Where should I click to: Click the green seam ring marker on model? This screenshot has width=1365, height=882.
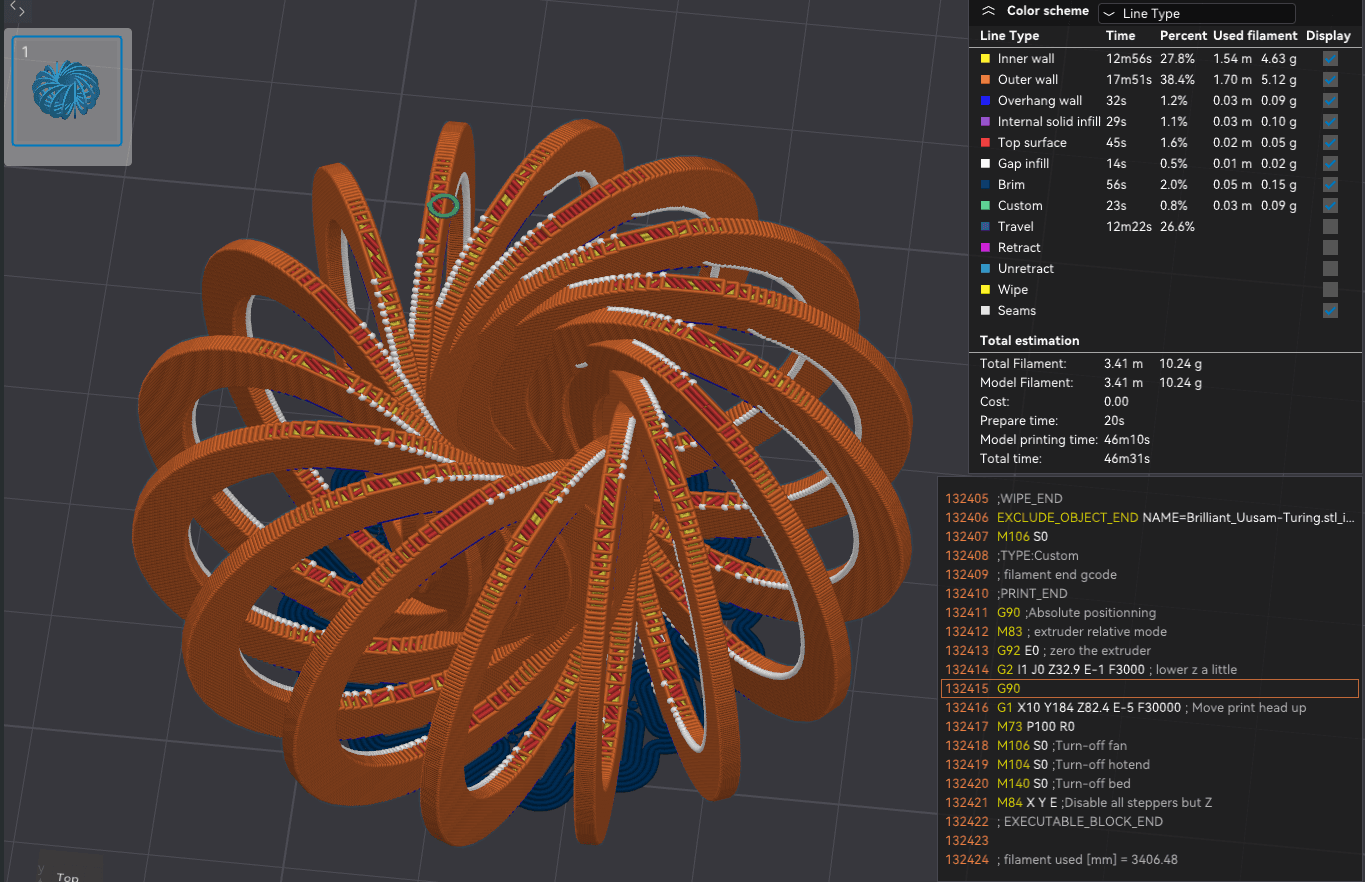443,206
